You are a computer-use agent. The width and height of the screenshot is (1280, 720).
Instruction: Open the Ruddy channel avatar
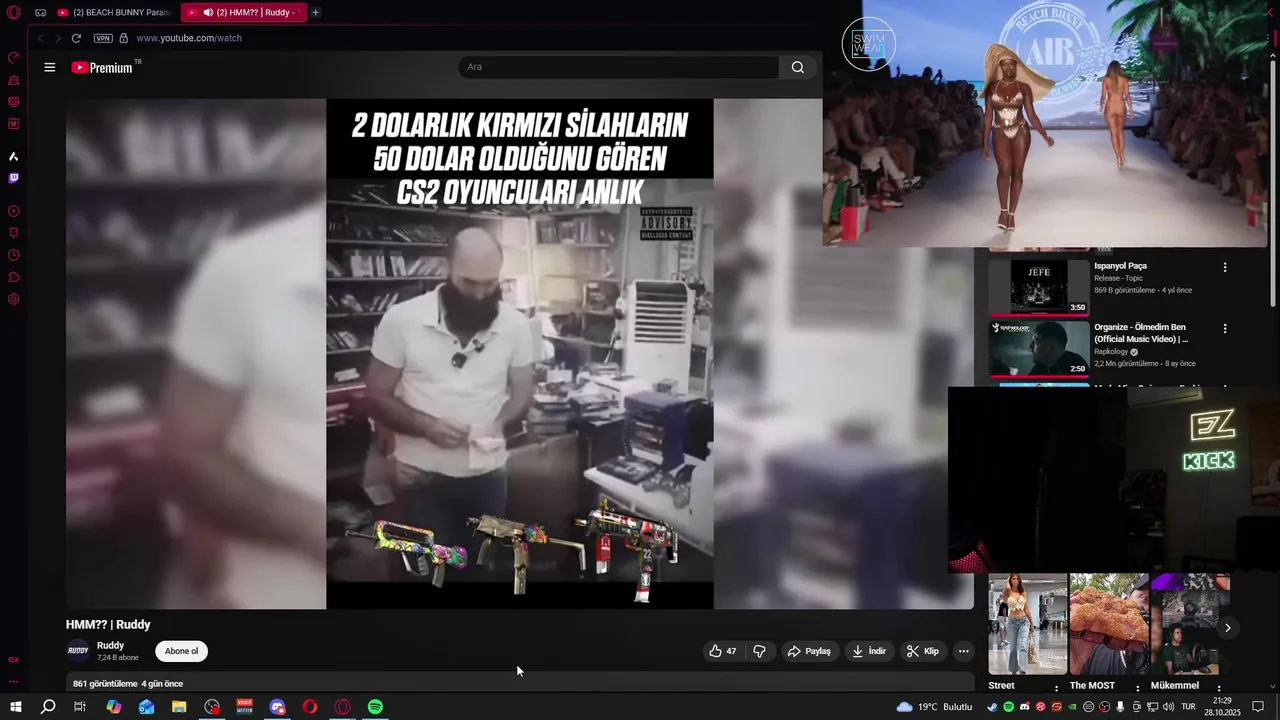(78, 651)
